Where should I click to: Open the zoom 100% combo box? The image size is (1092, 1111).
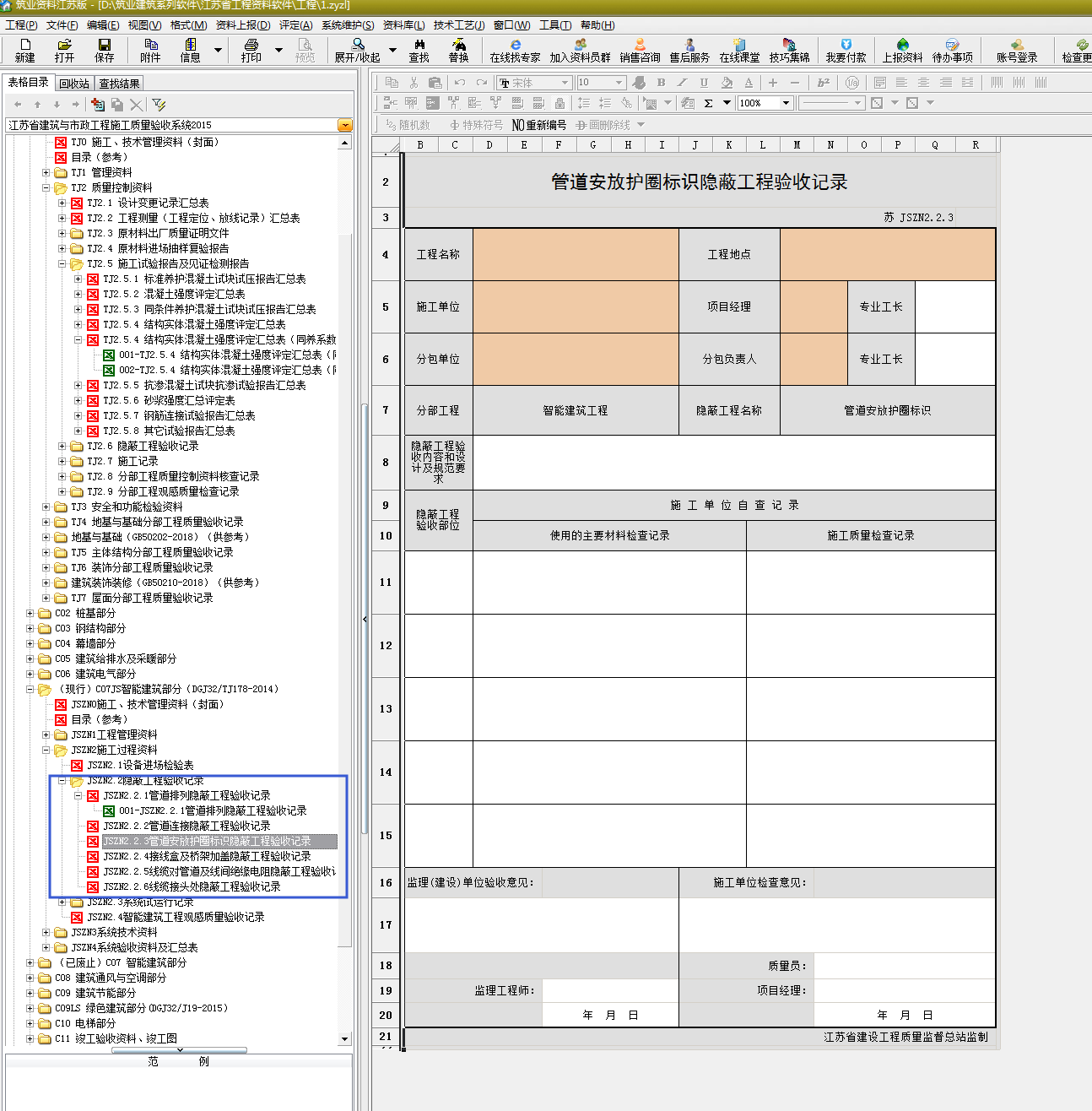[765, 103]
